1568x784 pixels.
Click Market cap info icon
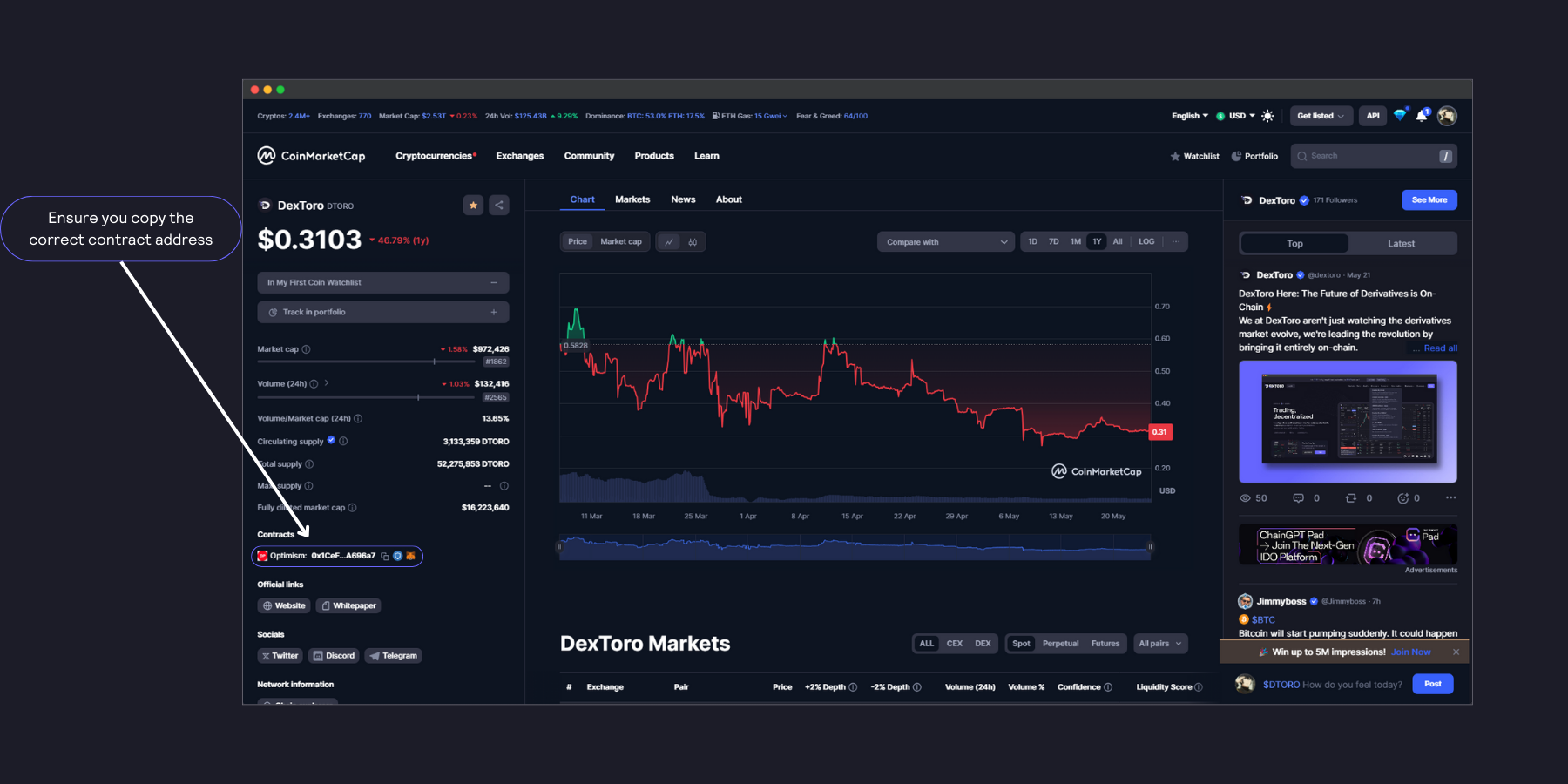click(306, 349)
